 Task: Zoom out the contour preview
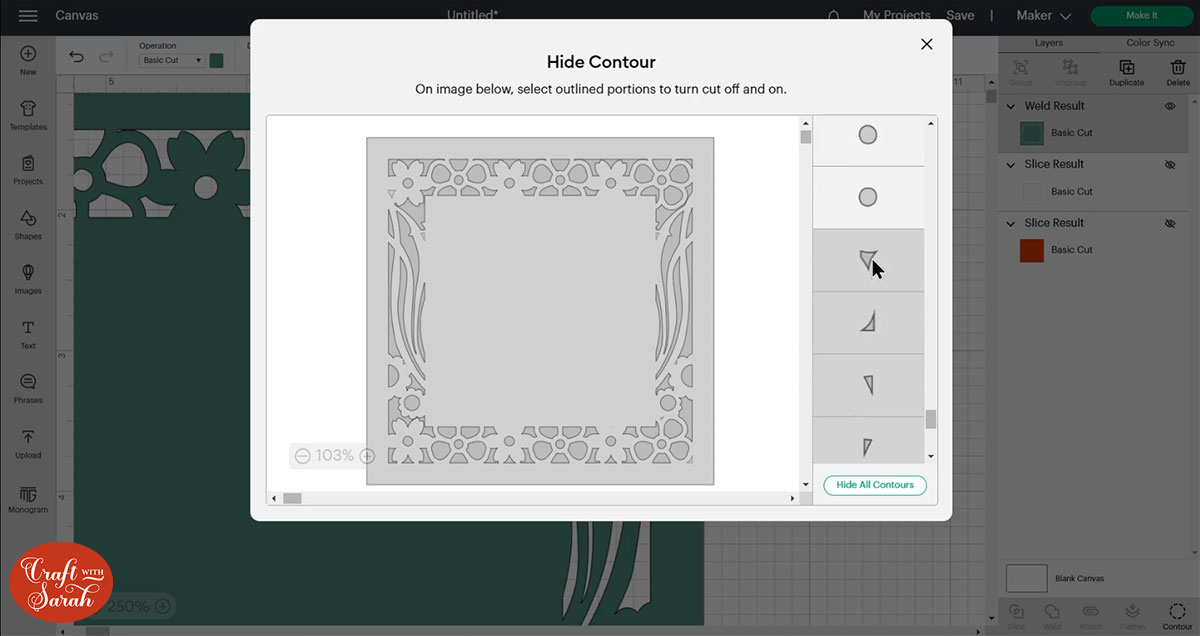point(302,456)
